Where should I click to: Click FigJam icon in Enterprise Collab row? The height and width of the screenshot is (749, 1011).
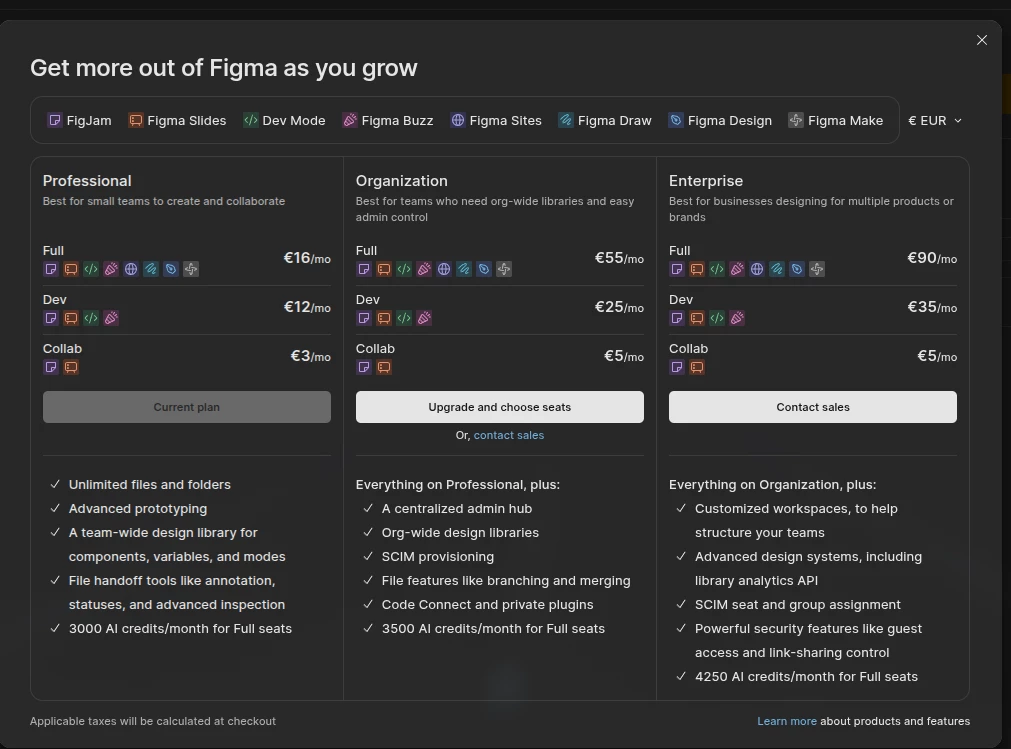pos(677,367)
